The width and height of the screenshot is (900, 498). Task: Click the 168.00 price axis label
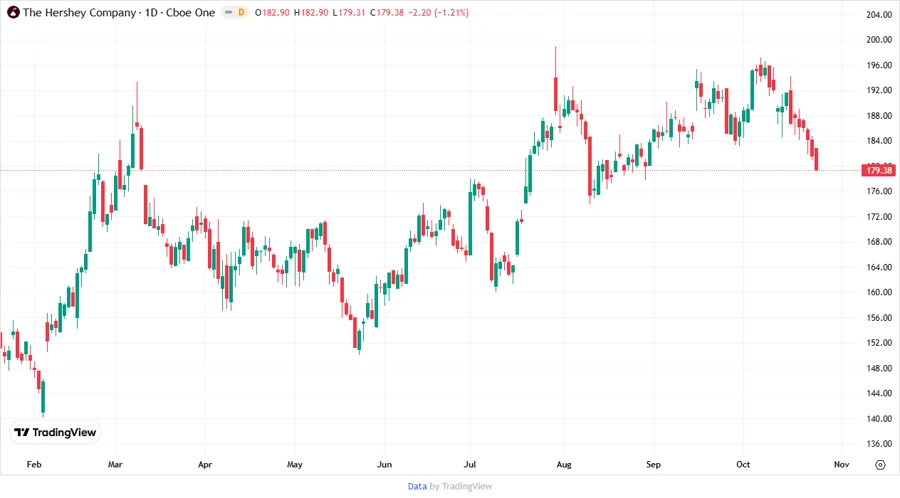[879, 242]
